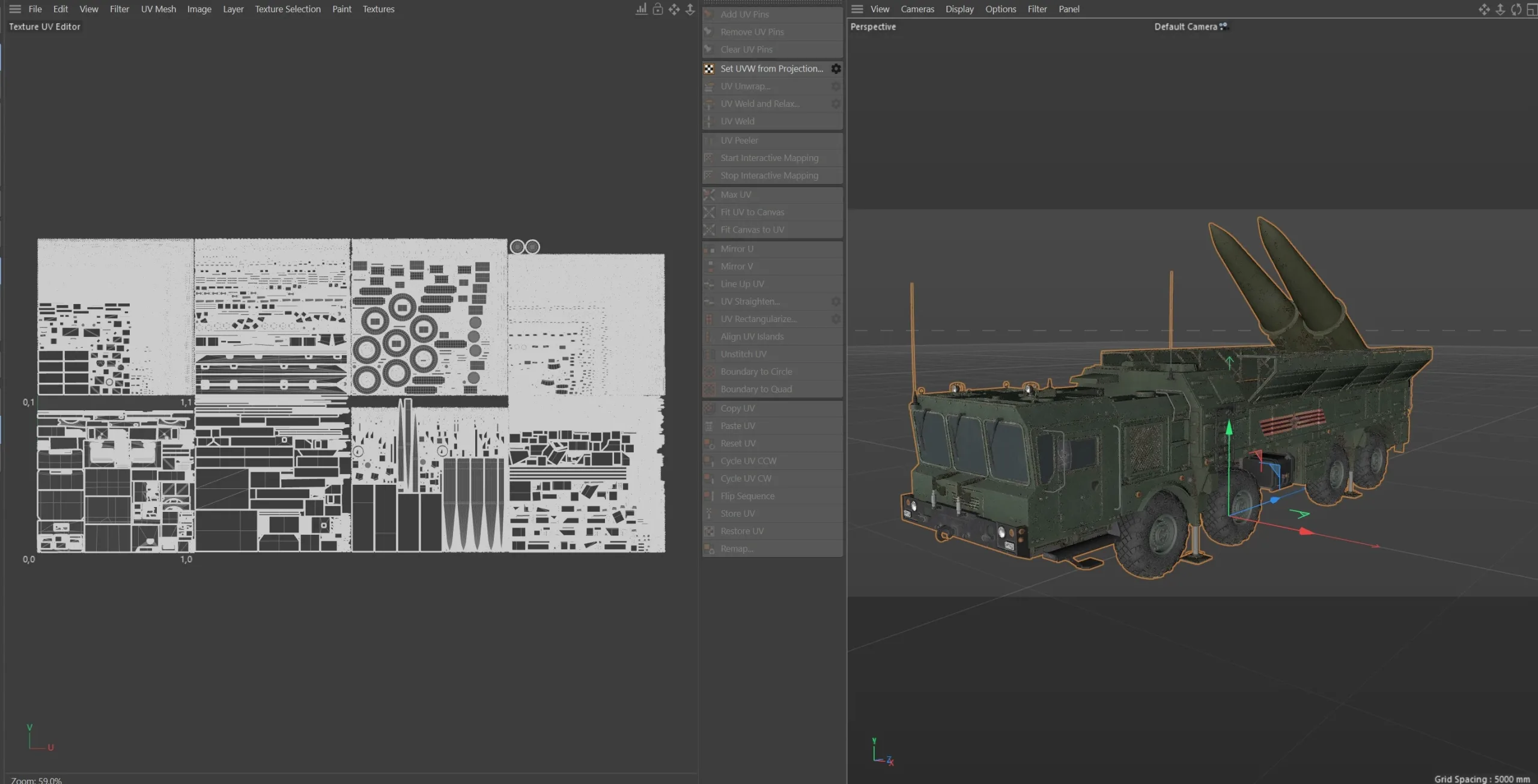The image size is (1538, 784).
Task: Open the UV Mesh menu
Action: pyautogui.click(x=159, y=9)
